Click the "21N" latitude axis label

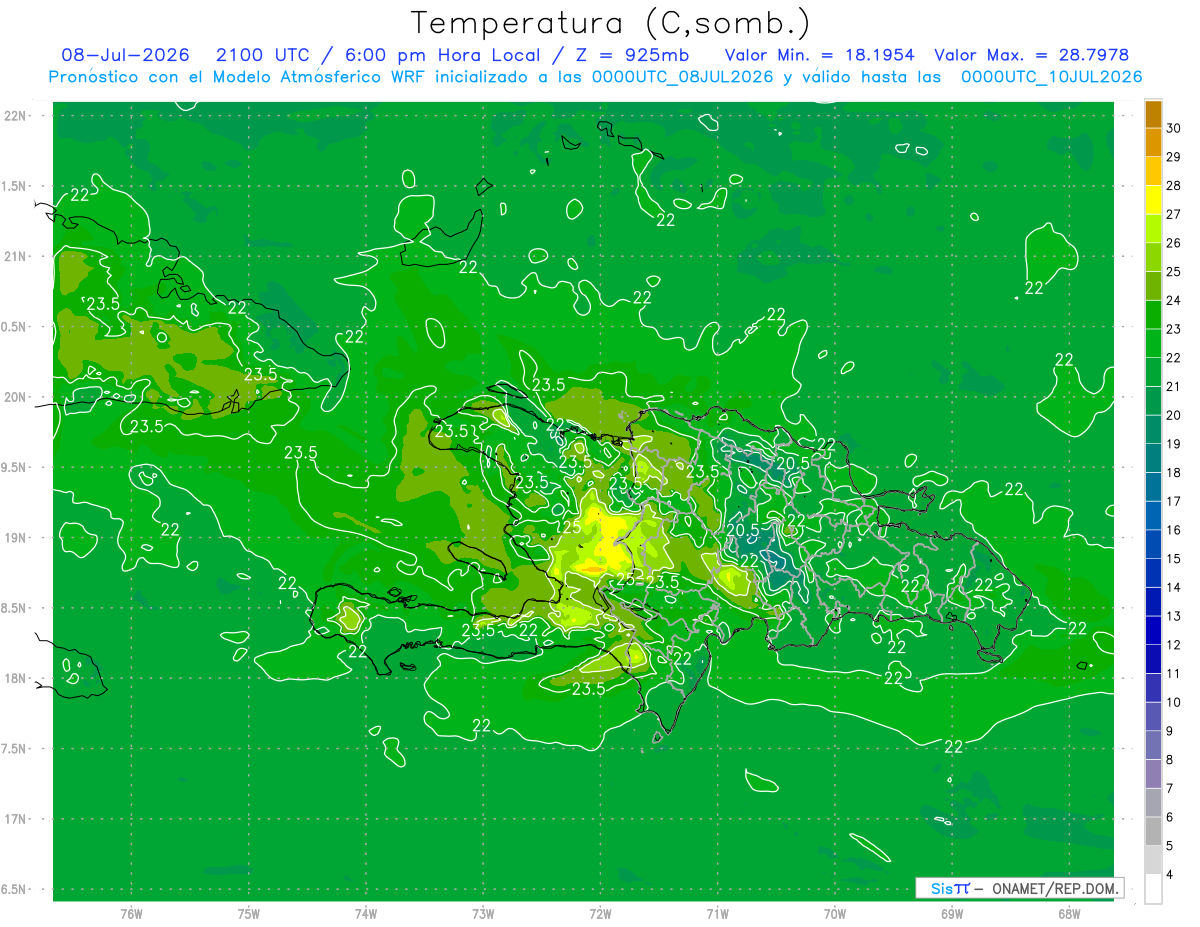point(16,257)
